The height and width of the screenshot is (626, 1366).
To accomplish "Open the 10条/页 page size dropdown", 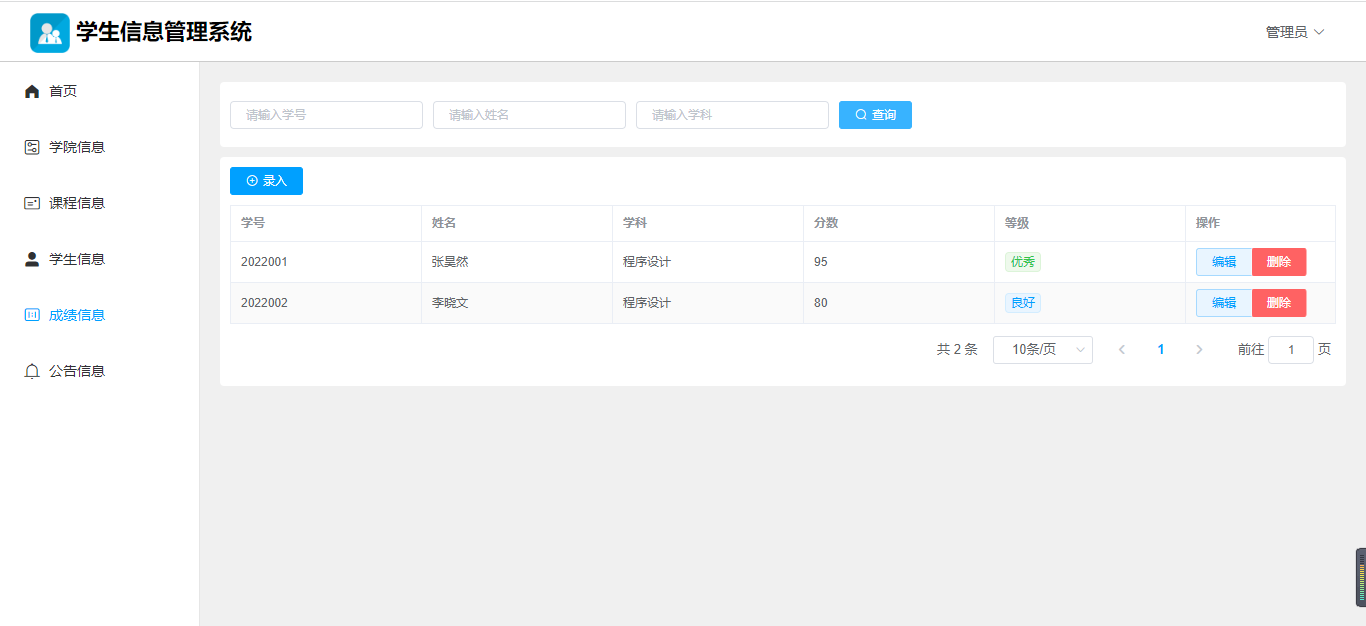I will tap(1042, 350).
